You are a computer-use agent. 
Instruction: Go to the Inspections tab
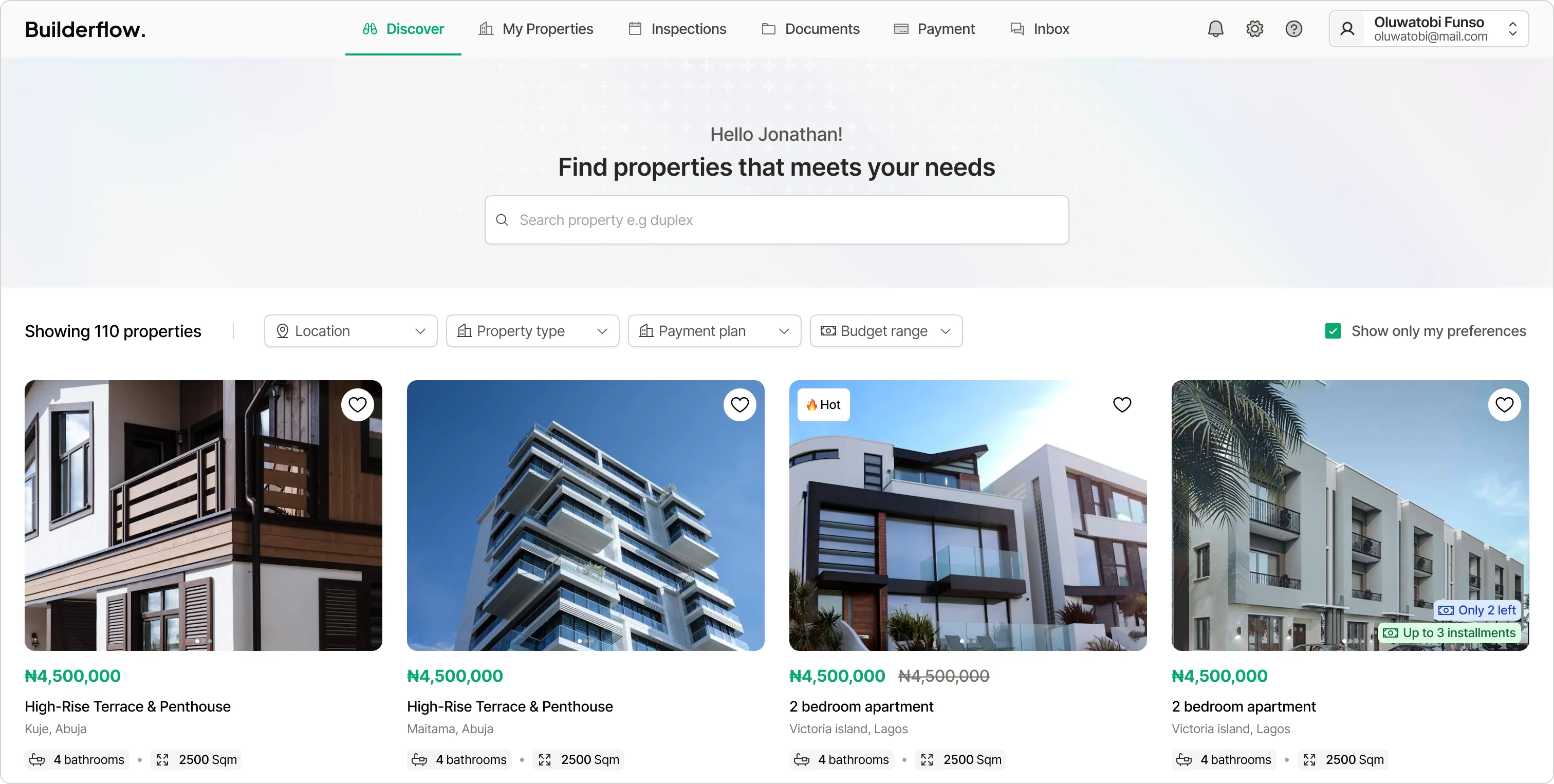[677, 29]
